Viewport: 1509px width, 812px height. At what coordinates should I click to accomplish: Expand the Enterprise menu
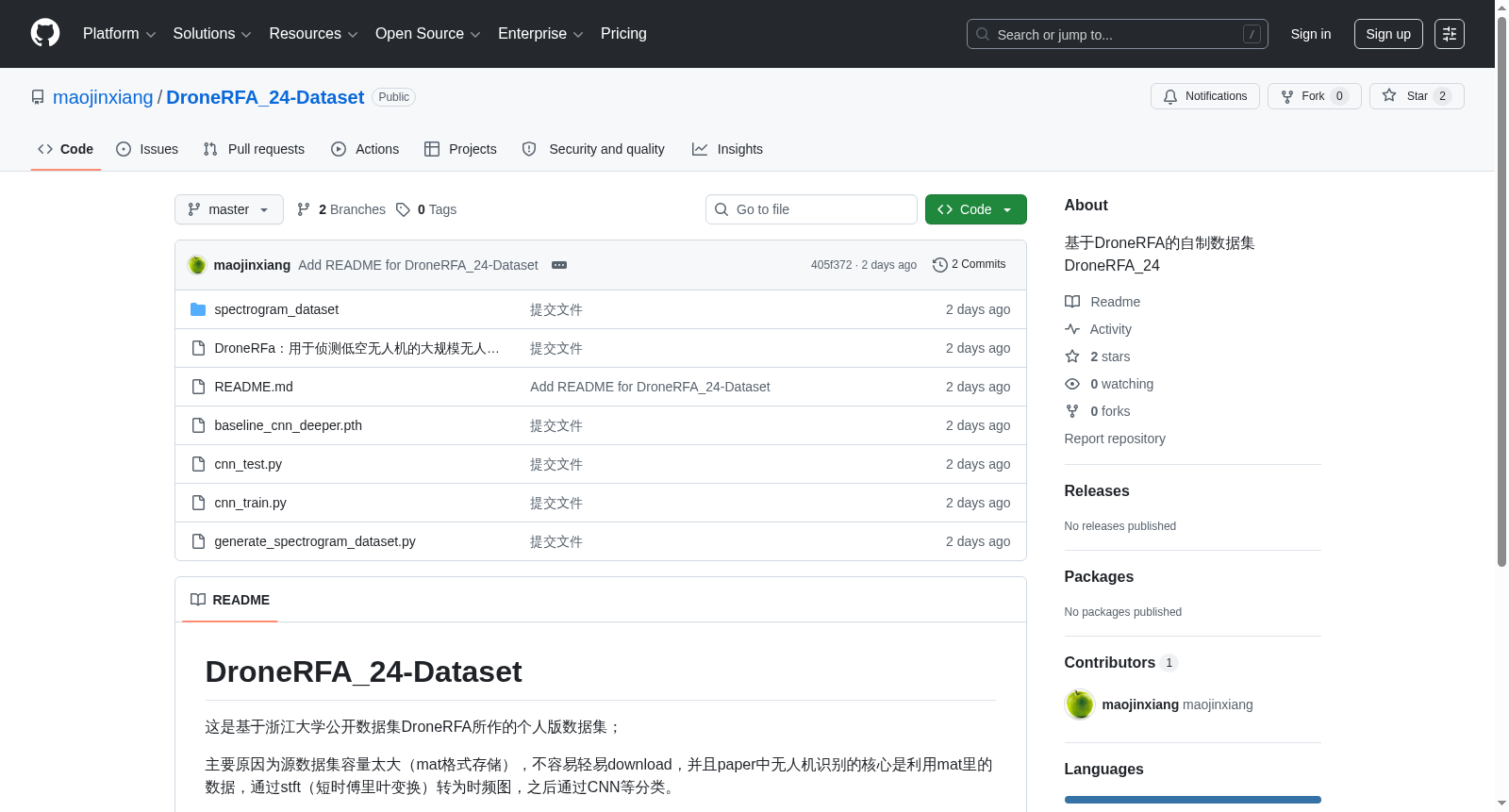click(540, 34)
